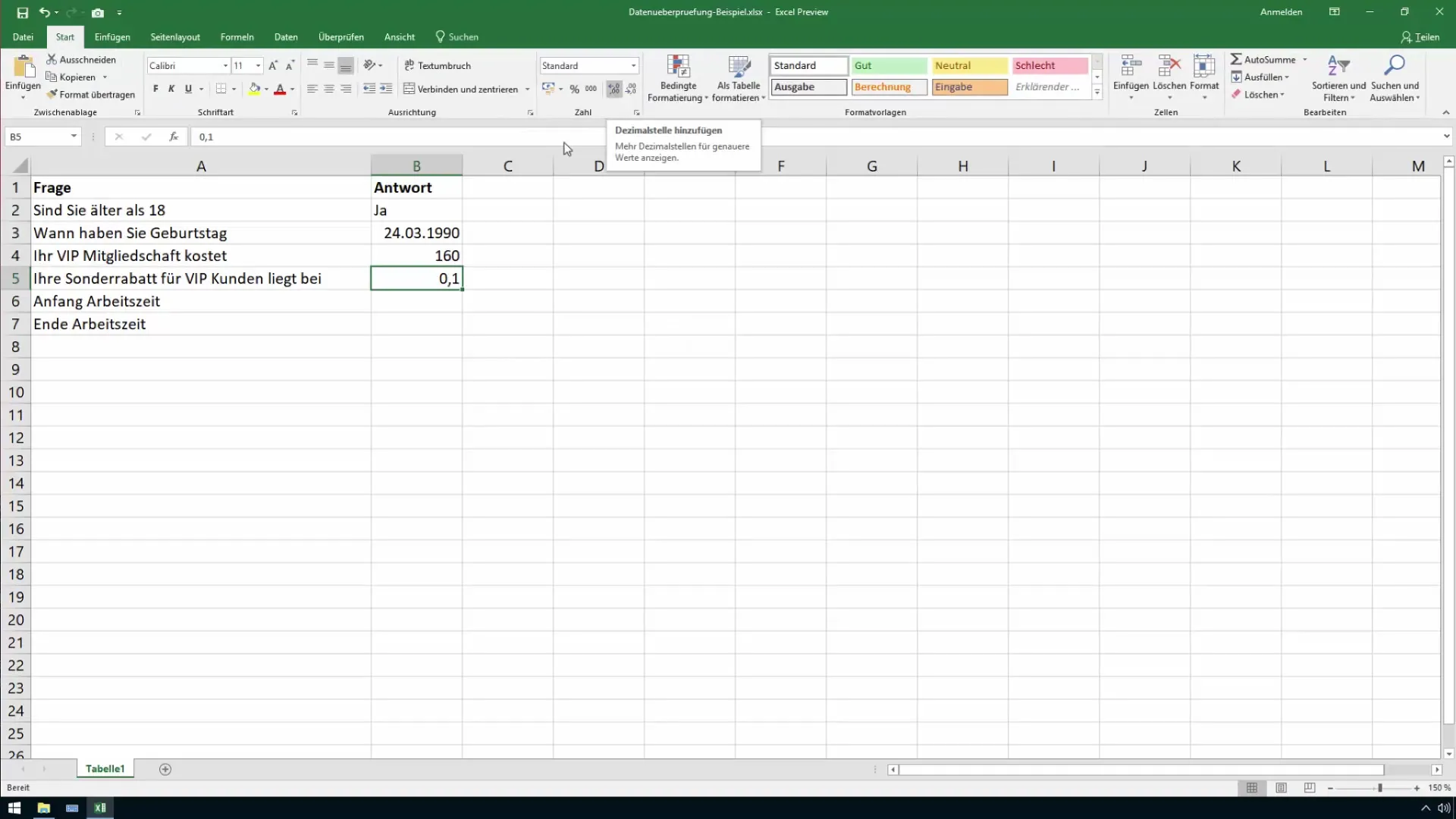1456x819 pixels.
Task: Apply thousands separator 000 format
Action: point(591,89)
